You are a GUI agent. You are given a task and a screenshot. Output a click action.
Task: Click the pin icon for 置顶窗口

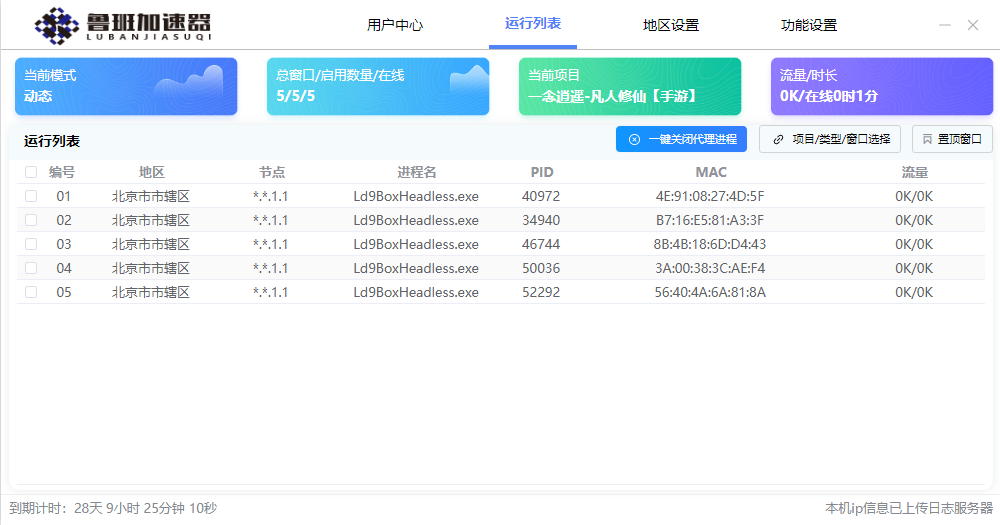(x=927, y=140)
